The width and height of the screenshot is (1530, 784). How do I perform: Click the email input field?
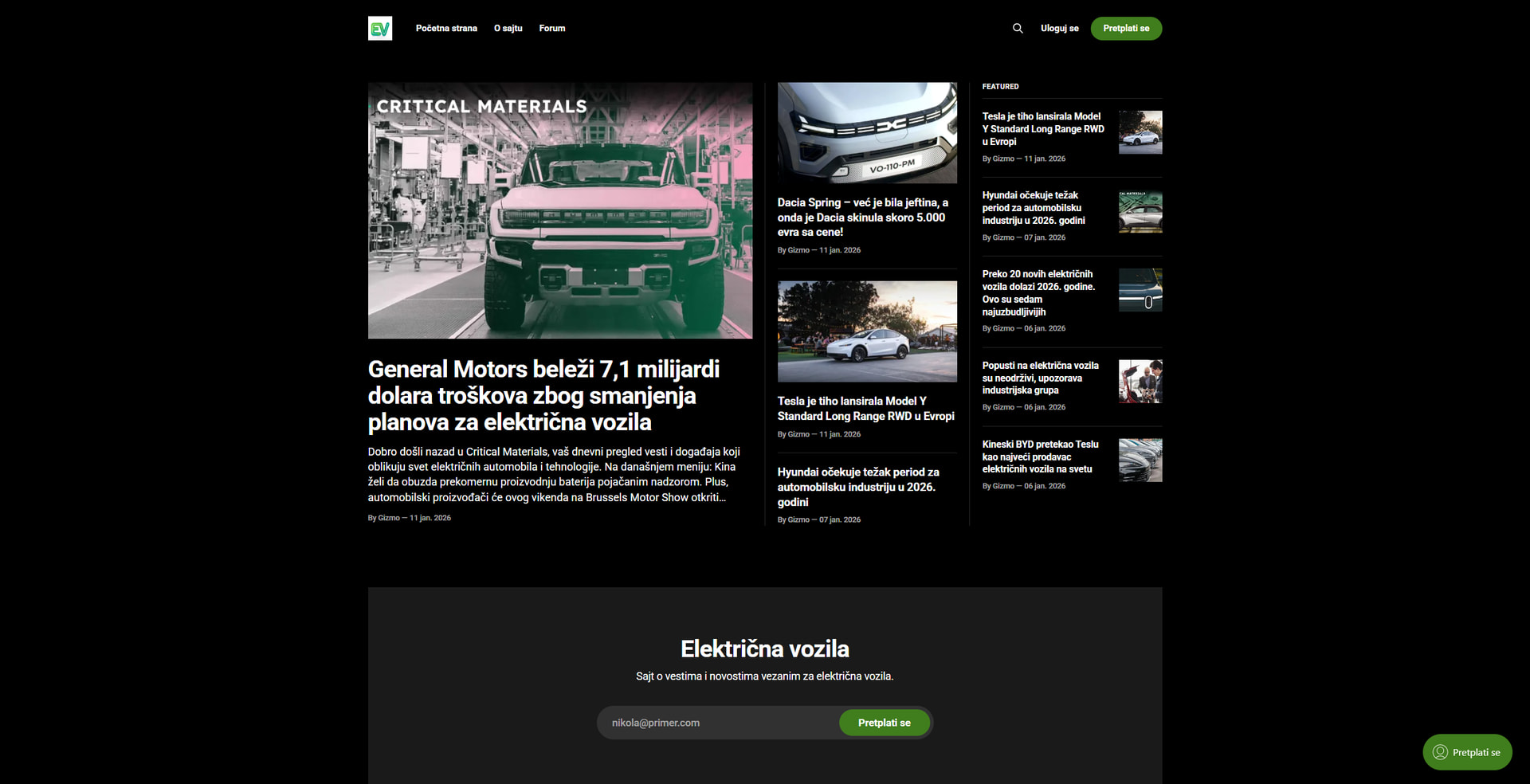pos(717,723)
